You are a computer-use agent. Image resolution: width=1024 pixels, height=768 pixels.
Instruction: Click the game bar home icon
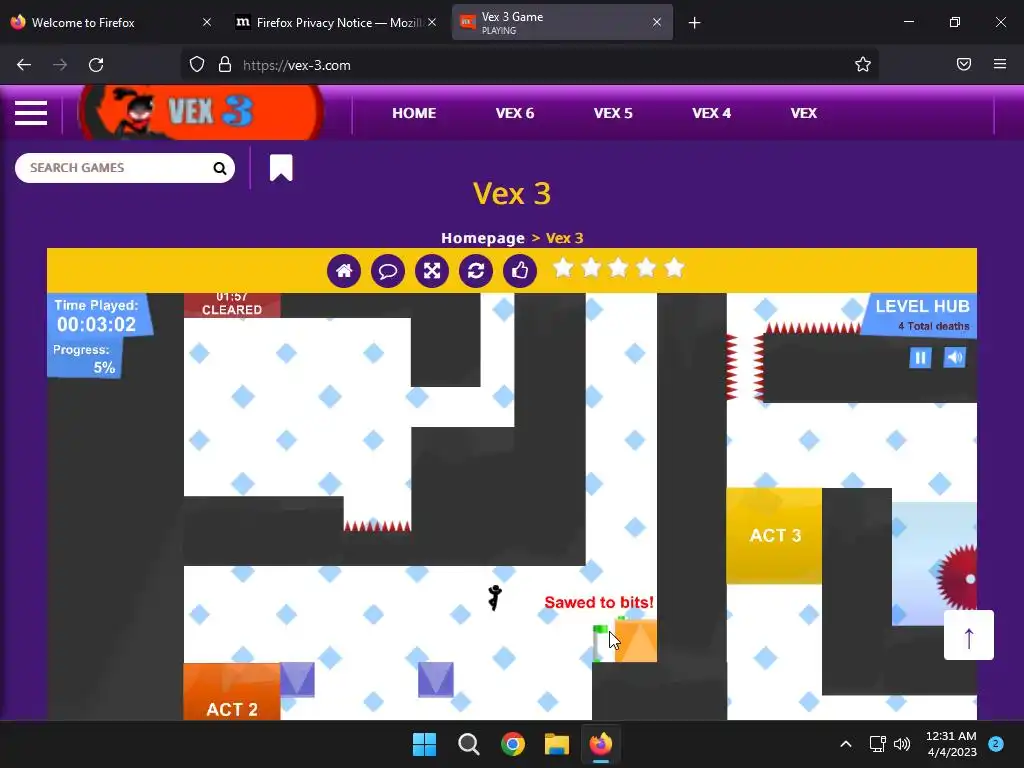click(344, 270)
